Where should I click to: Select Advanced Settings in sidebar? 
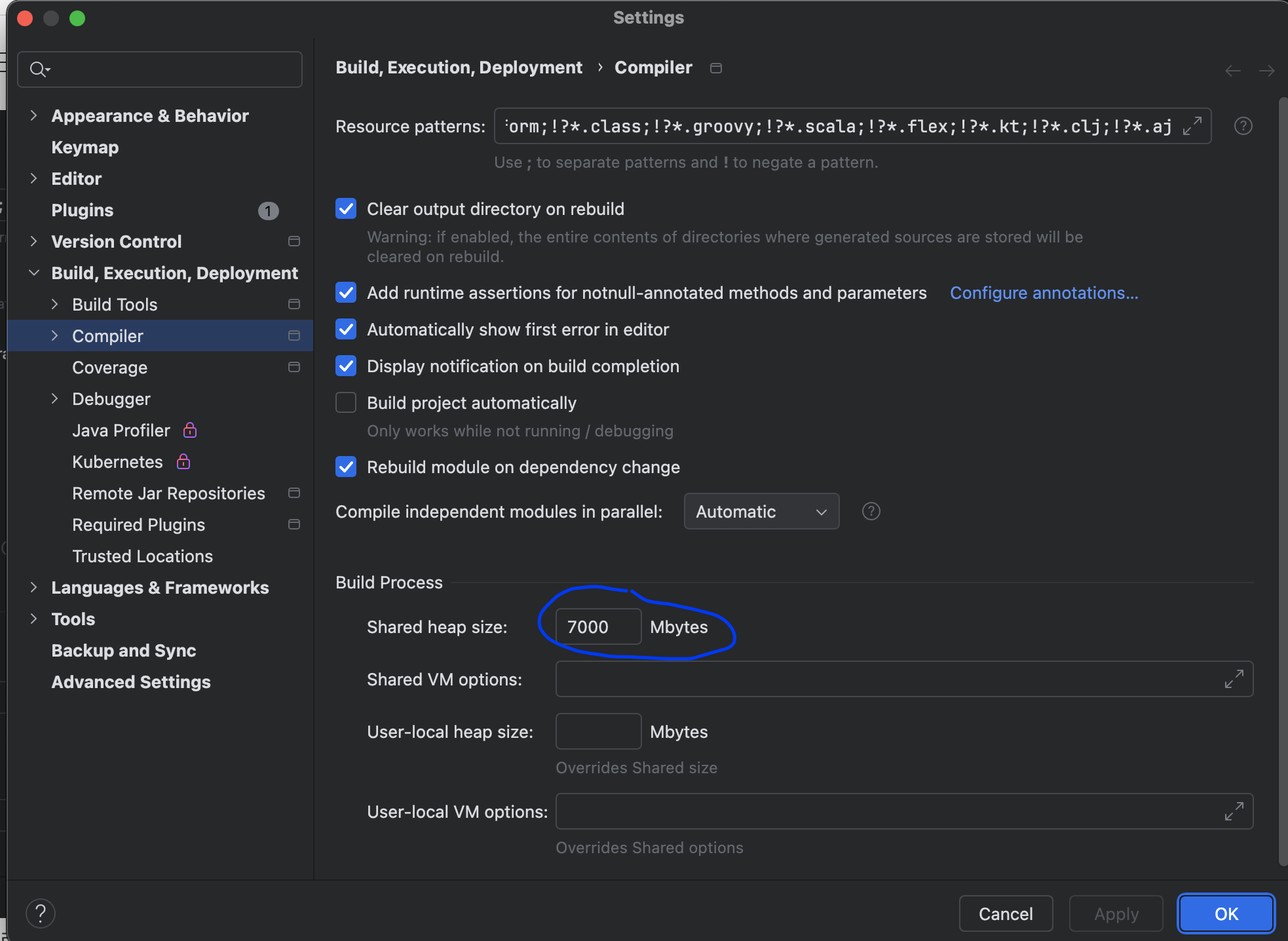click(x=131, y=682)
